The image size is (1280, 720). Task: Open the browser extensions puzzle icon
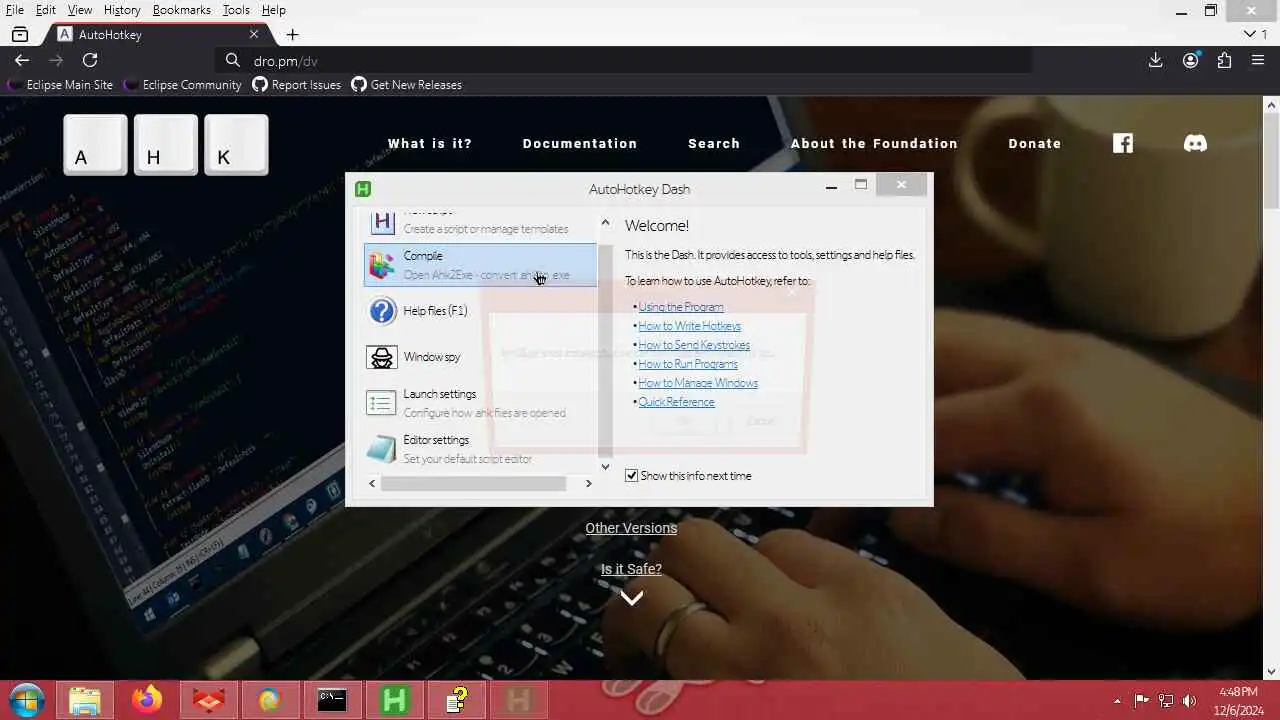[1224, 60]
